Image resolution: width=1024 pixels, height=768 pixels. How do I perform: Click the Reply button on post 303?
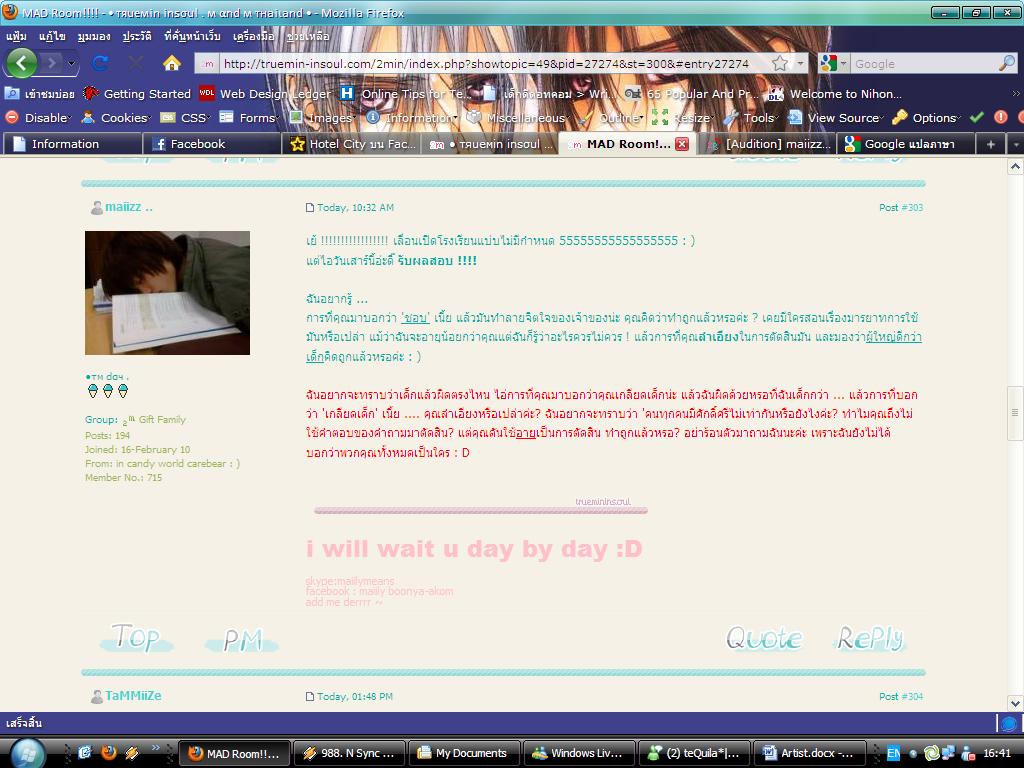[x=870, y=638]
